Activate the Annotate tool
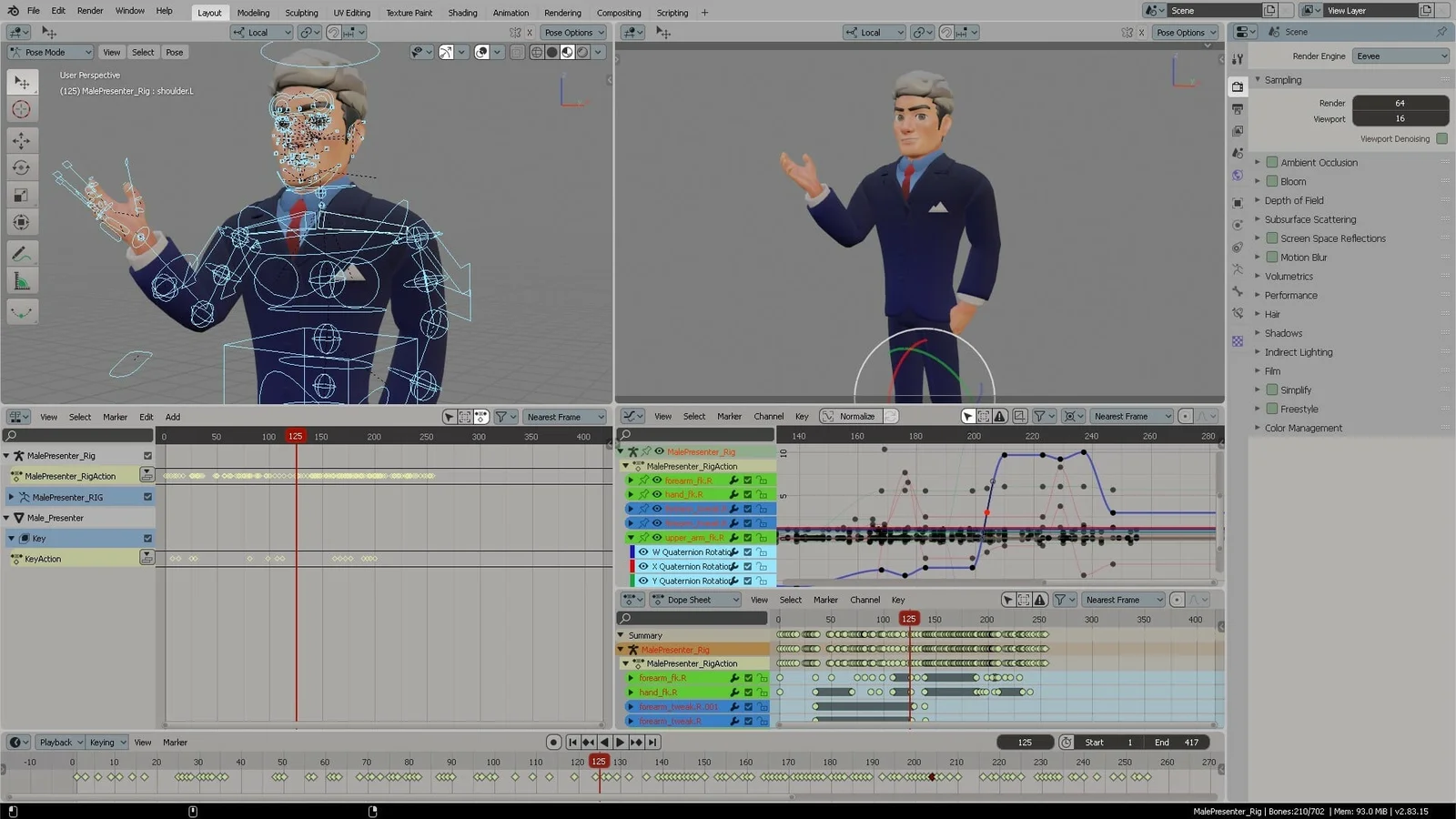 point(22,253)
